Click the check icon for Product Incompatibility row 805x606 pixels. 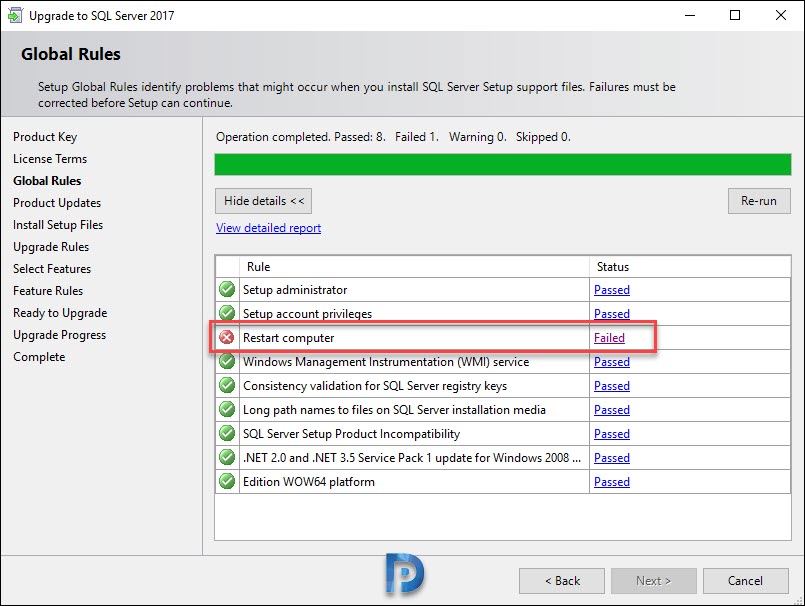227,433
